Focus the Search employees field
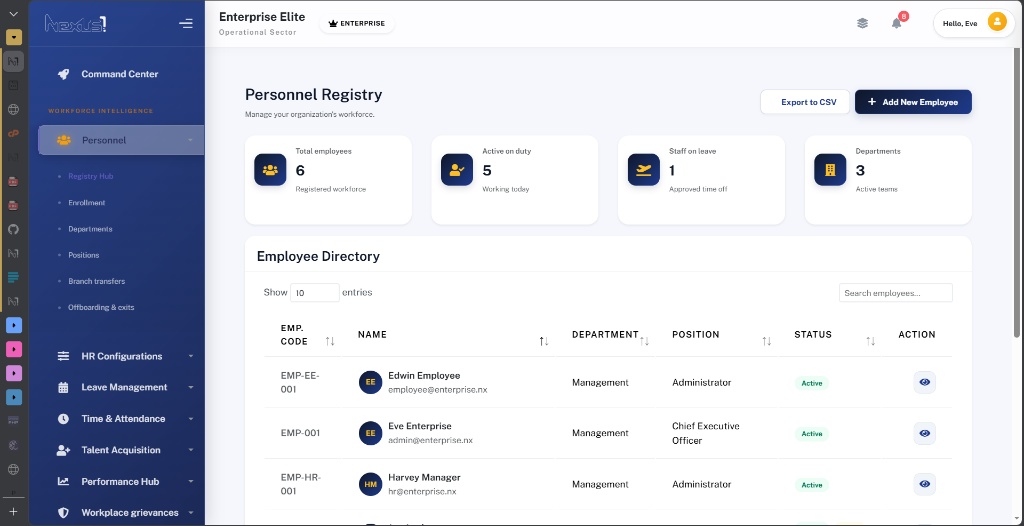1024x526 pixels. [x=895, y=293]
